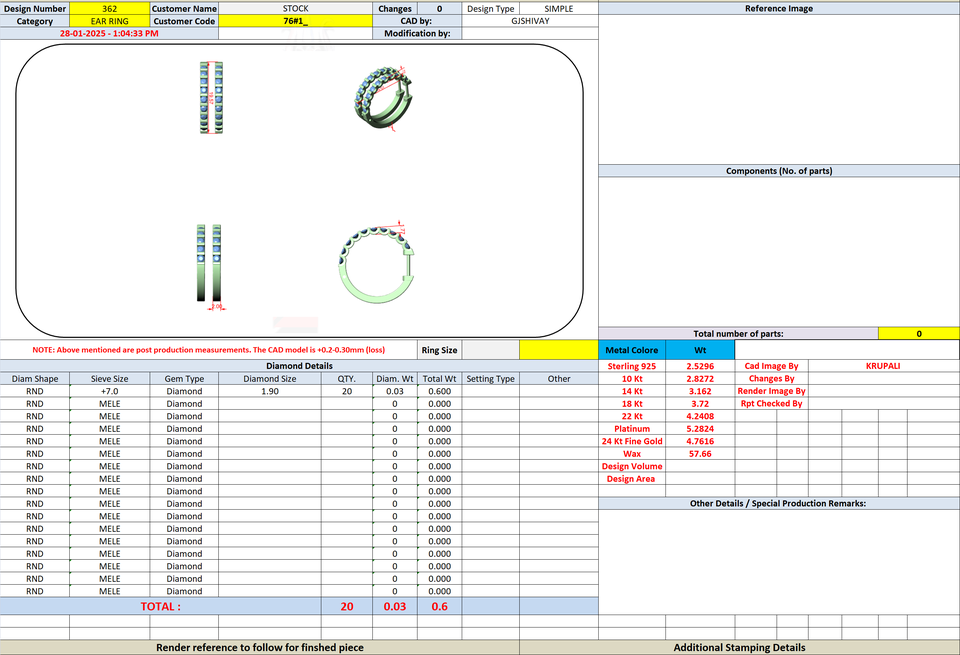Select the Wax weight 57.66
Image resolution: width=960 pixels, height=655 pixels.
(x=700, y=454)
